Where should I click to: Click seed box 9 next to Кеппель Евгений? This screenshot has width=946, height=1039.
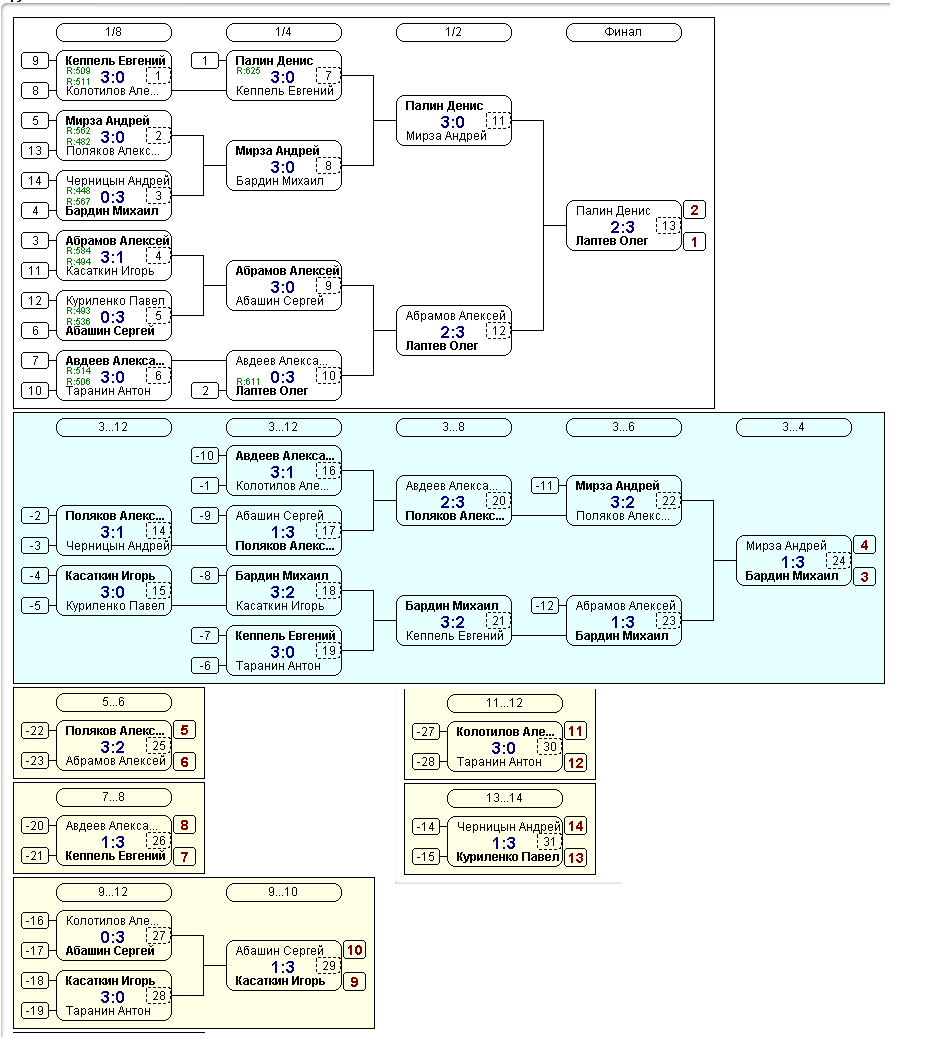click(35, 60)
